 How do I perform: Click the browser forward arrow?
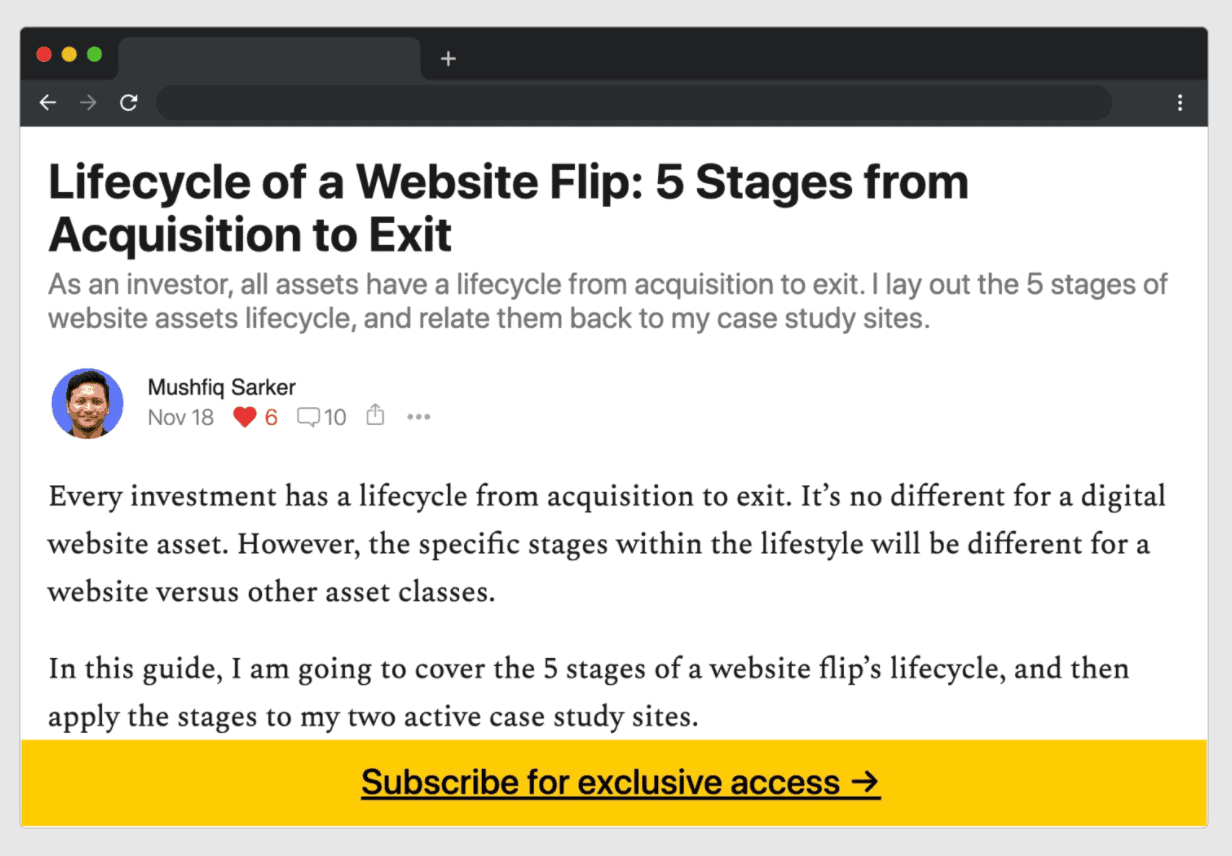(88, 102)
